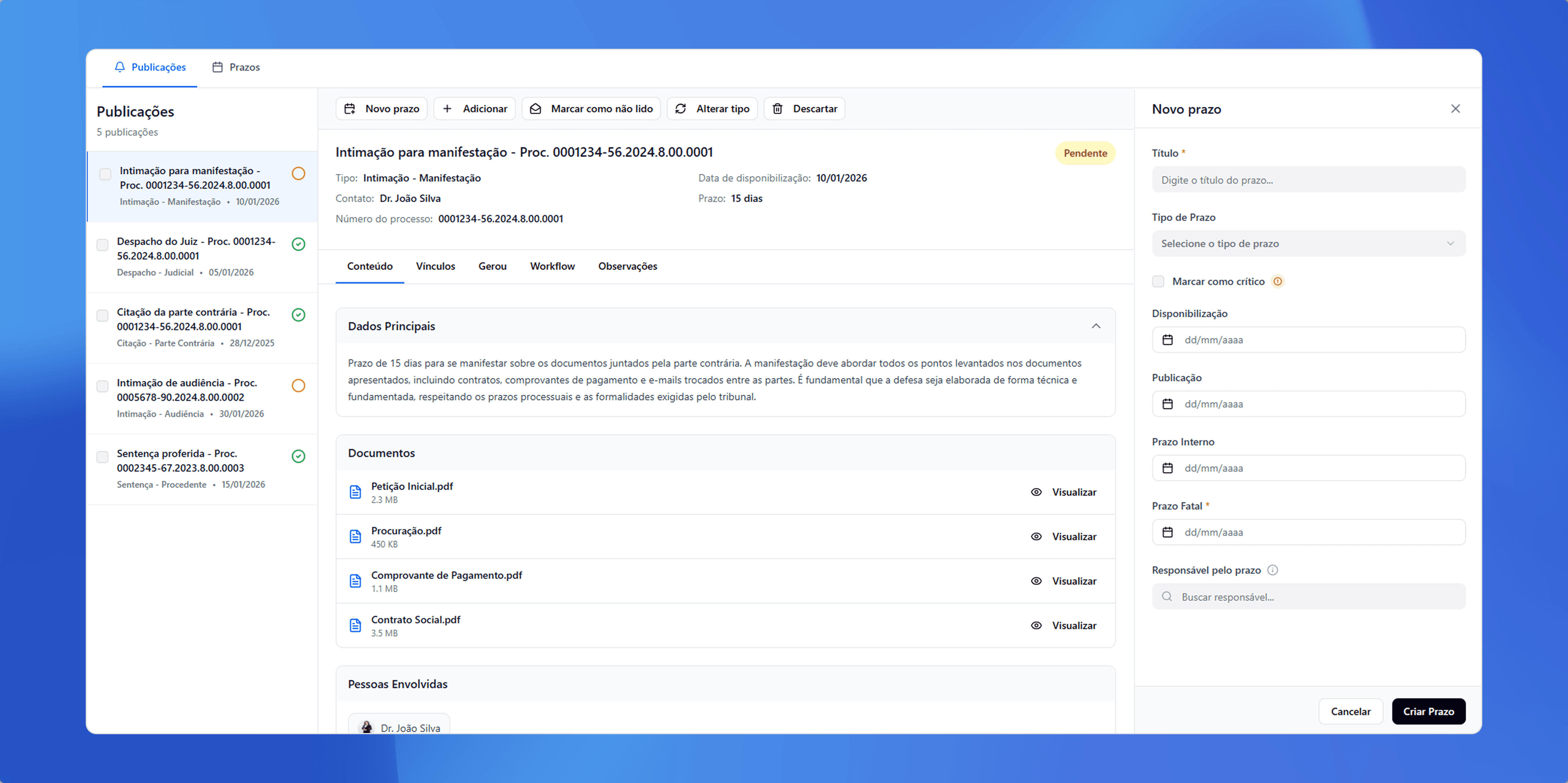Open the Tipo de Prazo dropdown
Image resolution: width=1568 pixels, height=783 pixels.
coord(1309,243)
